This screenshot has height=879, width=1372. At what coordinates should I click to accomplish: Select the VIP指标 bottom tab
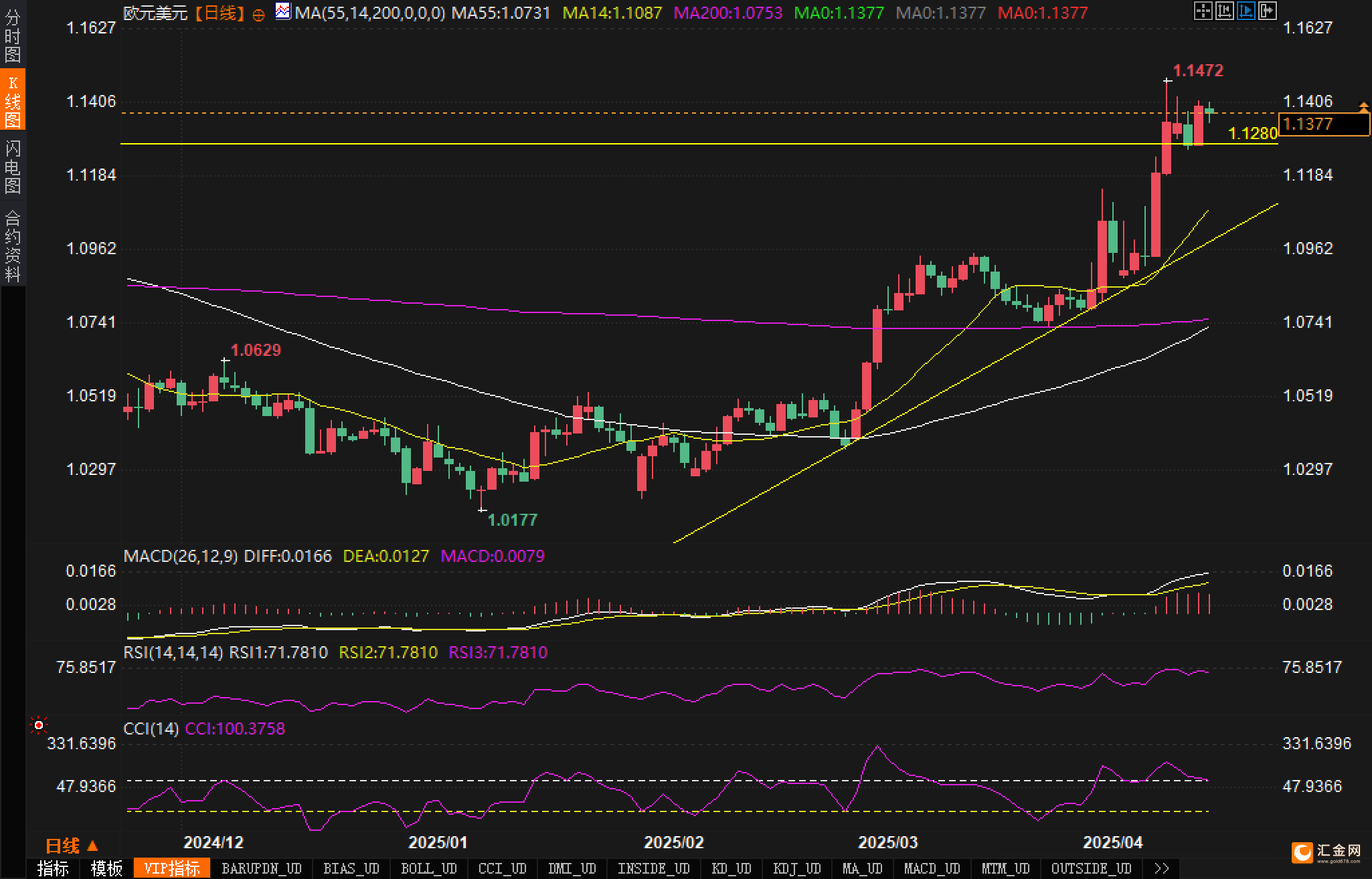[x=172, y=868]
